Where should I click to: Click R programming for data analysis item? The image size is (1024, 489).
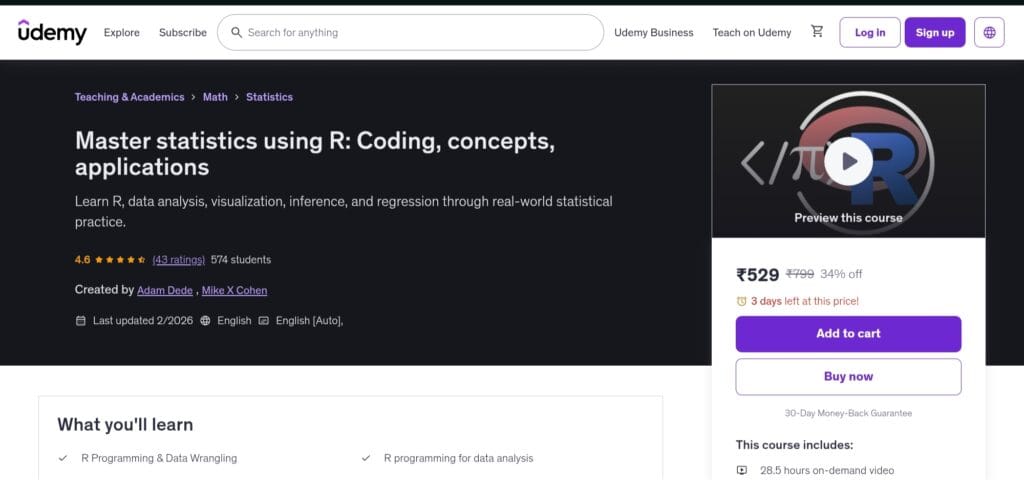[x=458, y=458]
